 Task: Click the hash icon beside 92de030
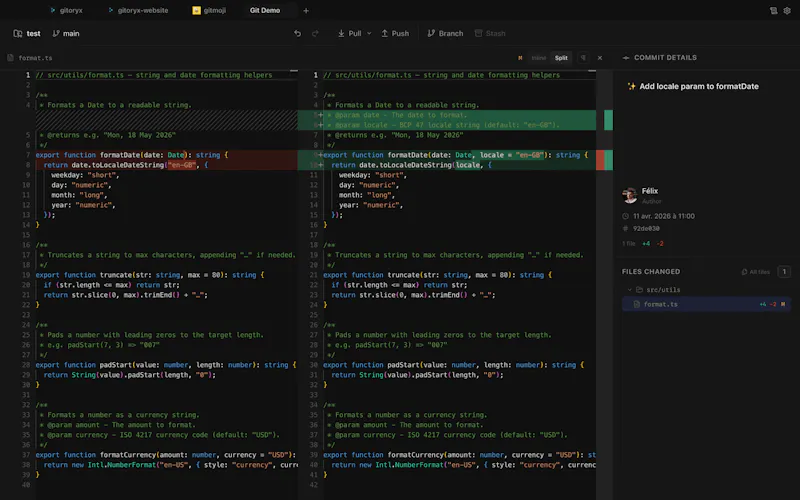point(626,229)
